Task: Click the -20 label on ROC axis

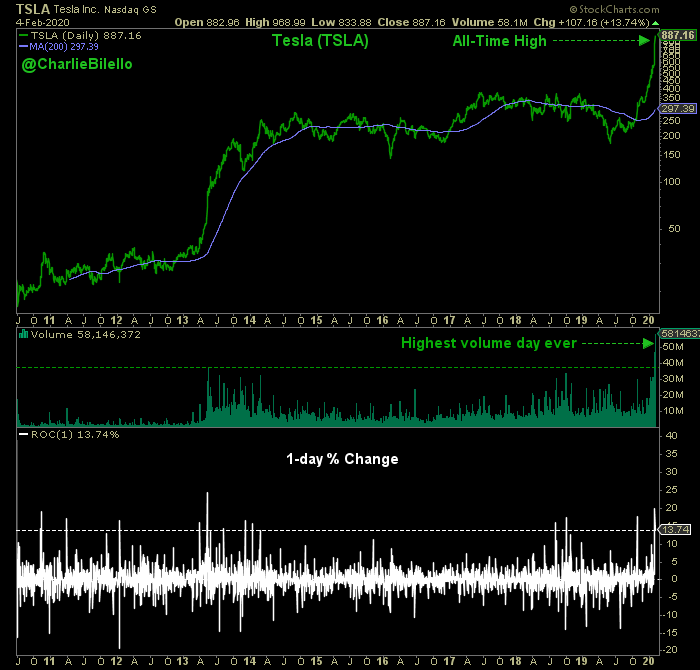Action: pyautogui.click(x=669, y=650)
